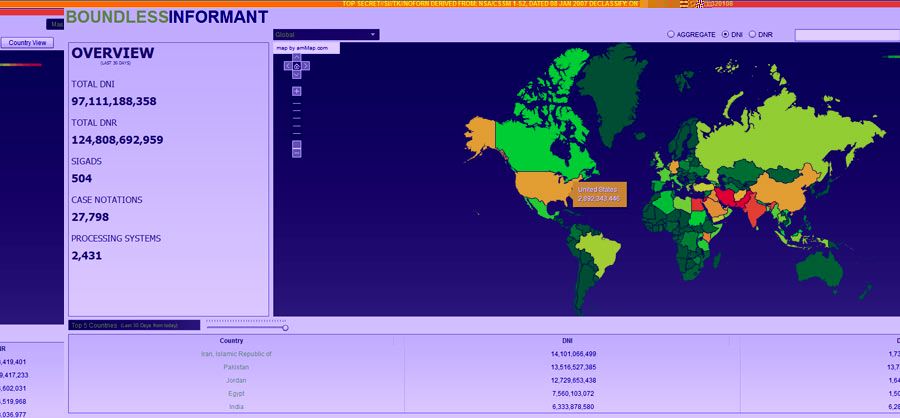The image size is (900, 418).
Task: Click the Top 5 Countries panel header
Action: (x=134, y=325)
